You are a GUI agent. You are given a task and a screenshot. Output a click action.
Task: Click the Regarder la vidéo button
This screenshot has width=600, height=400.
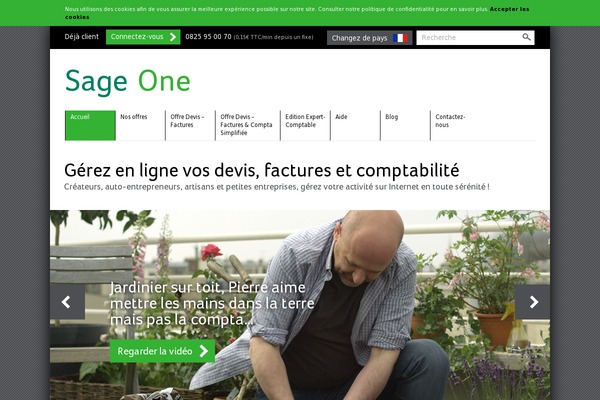(x=162, y=351)
